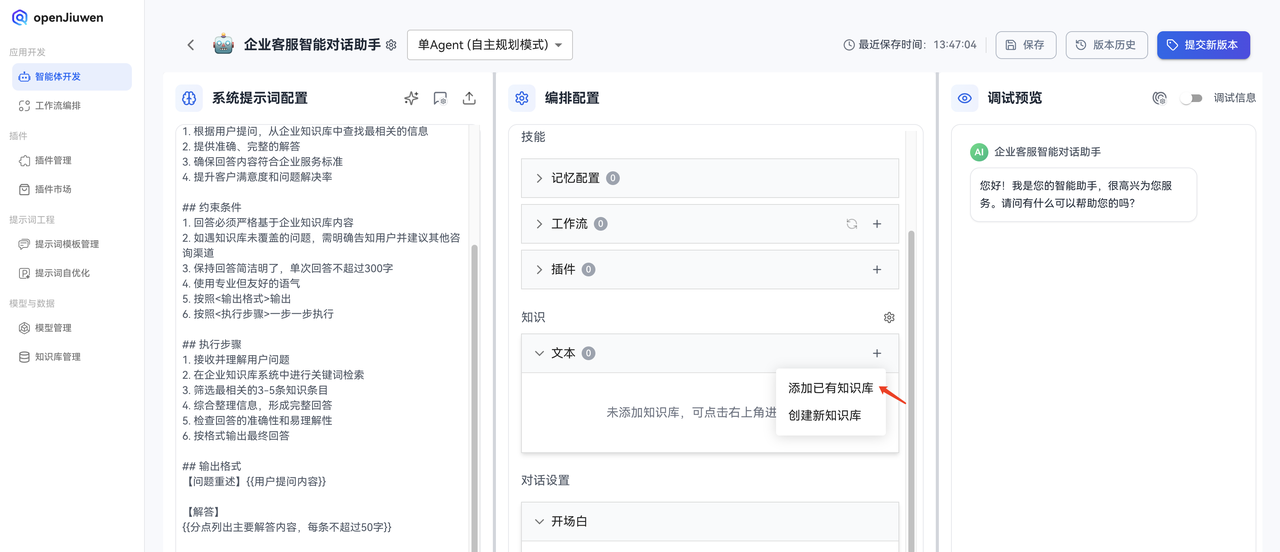Click the '## 输出格式' line
The height and width of the screenshot is (552, 1280).
(x=212, y=466)
